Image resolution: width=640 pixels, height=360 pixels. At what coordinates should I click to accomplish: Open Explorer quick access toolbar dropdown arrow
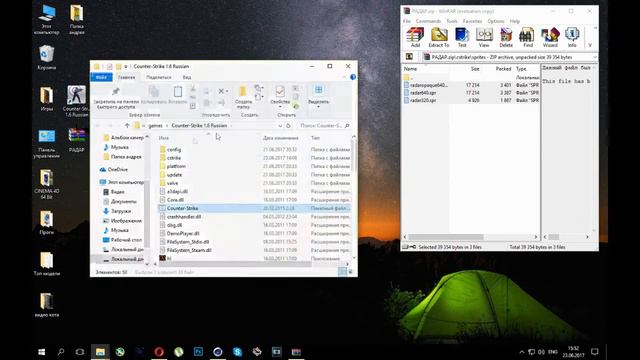pyautogui.click(x=126, y=67)
